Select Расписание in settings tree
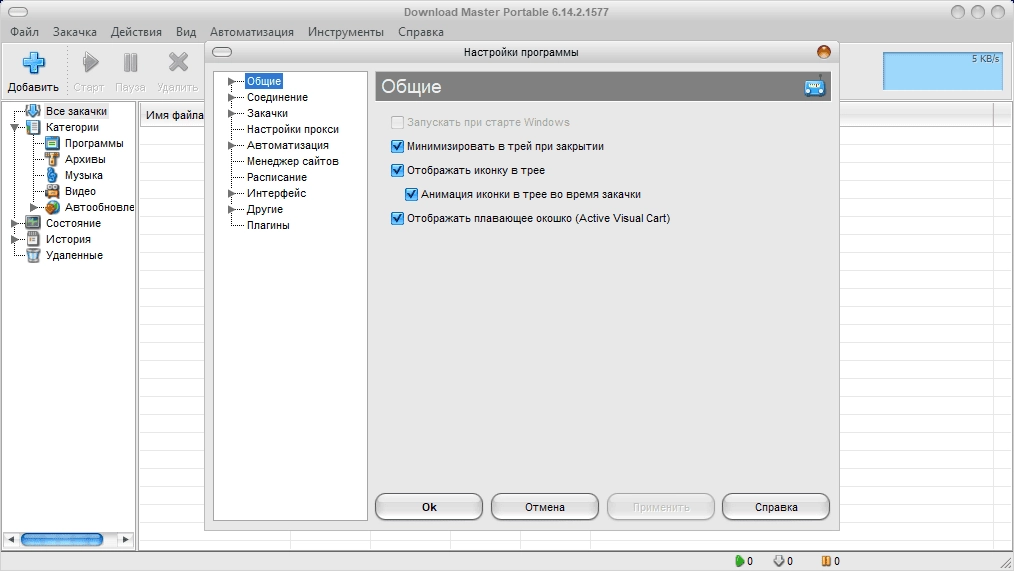This screenshot has width=1014, height=571. (x=277, y=177)
